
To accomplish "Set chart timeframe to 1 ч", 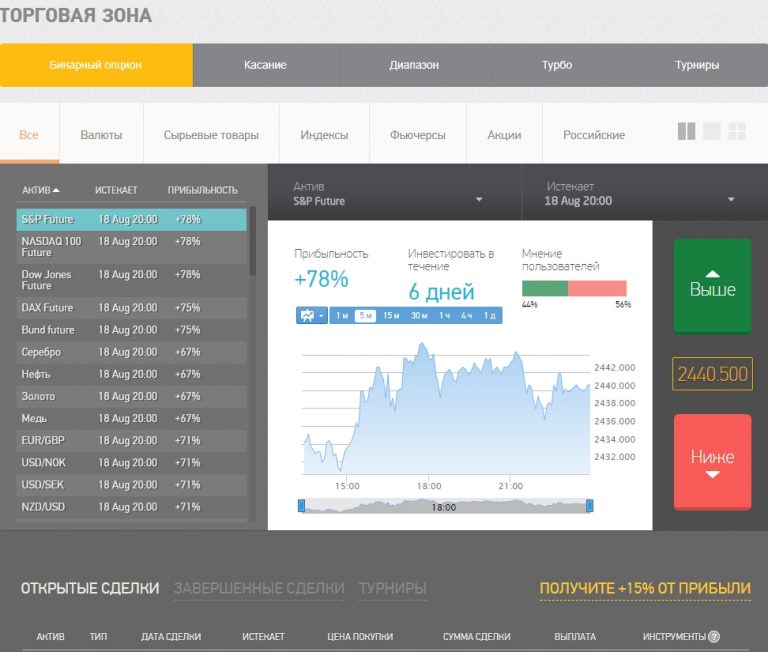I will (x=444, y=315).
